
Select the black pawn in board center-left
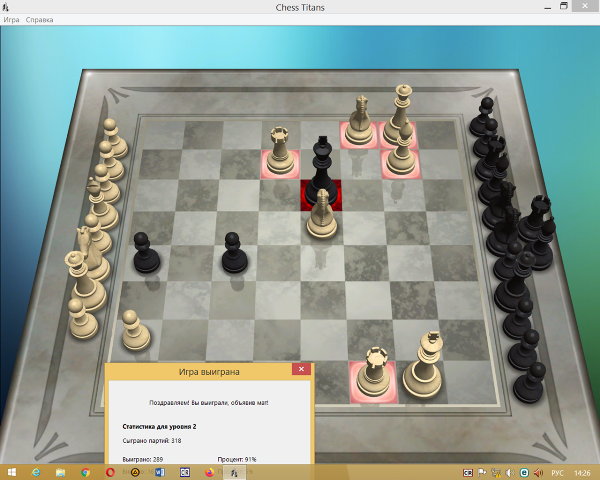[x=233, y=252]
